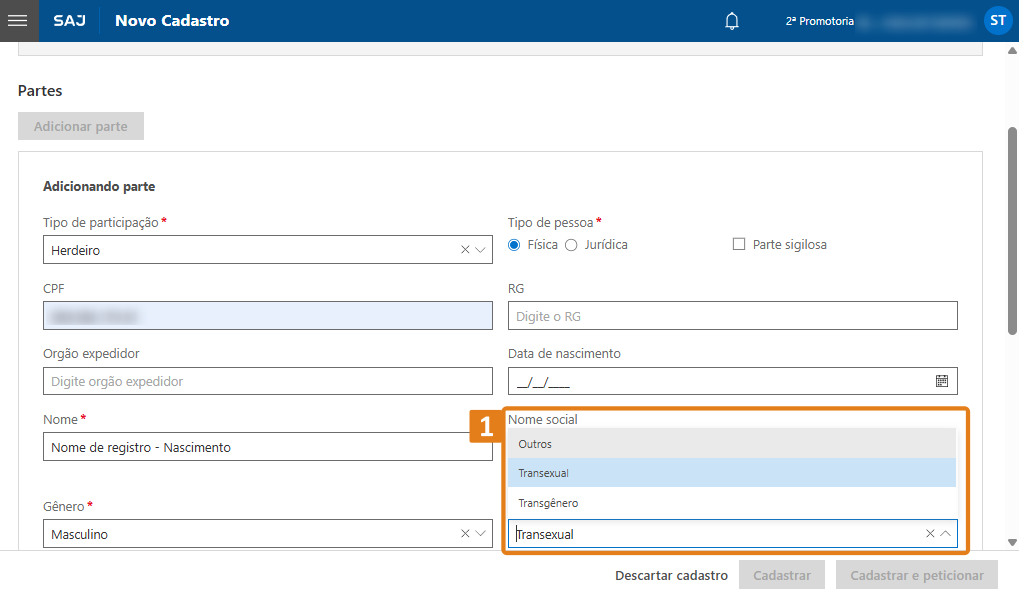Select the Jurídica person type
This screenshot has height=598, width=1019.
click(572, 245)
